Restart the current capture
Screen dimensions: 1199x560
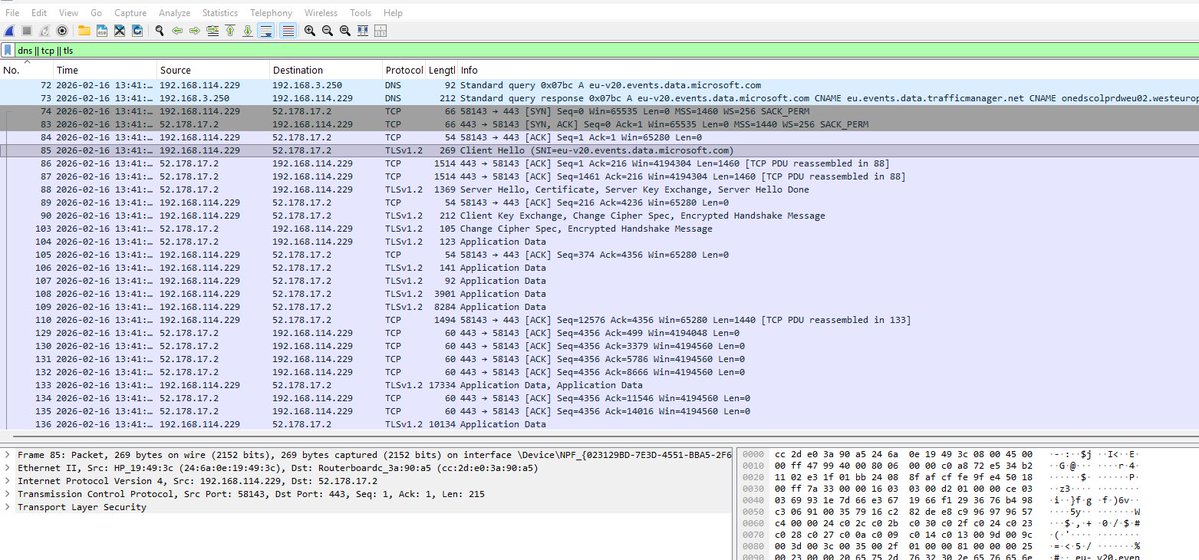tap(44, 31)
